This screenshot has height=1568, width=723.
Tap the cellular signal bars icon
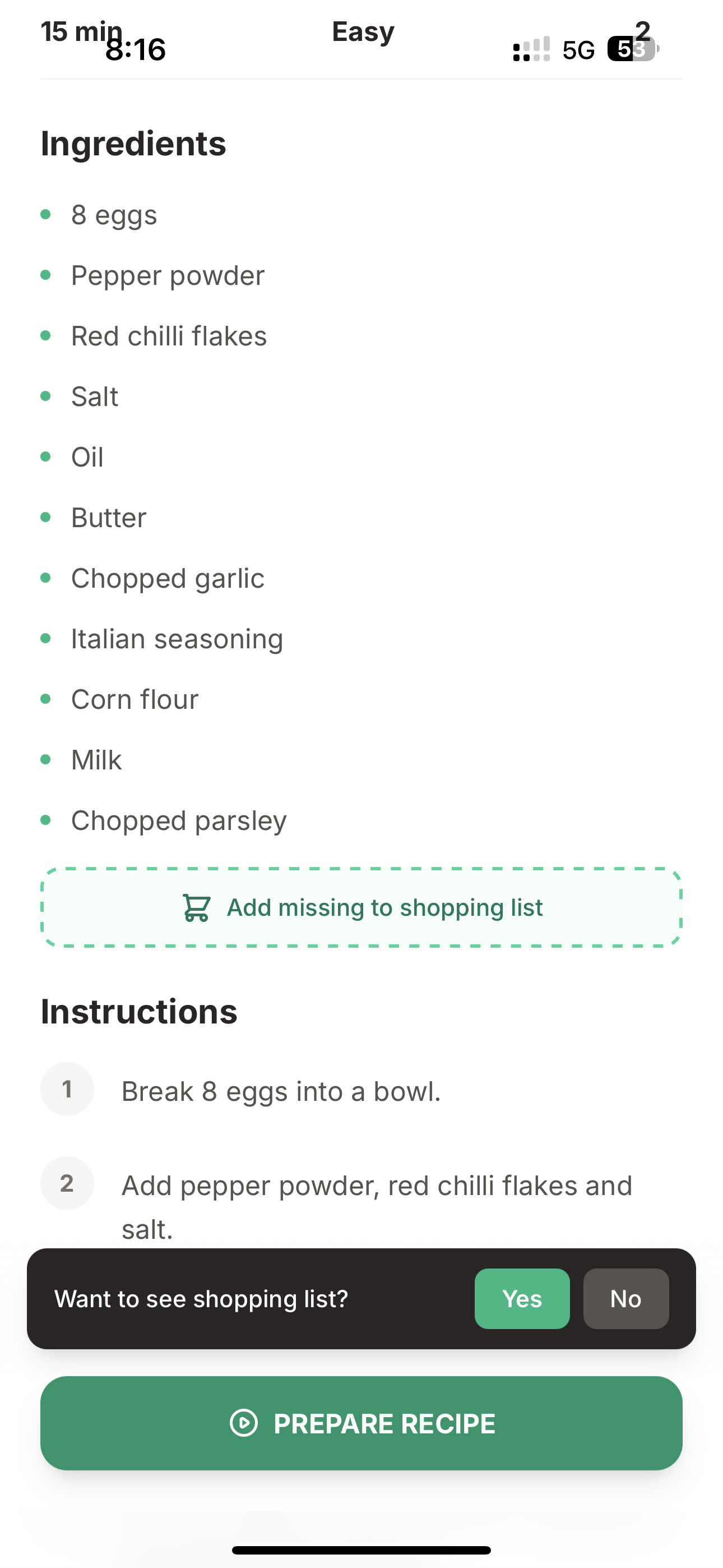click(531, 49)
